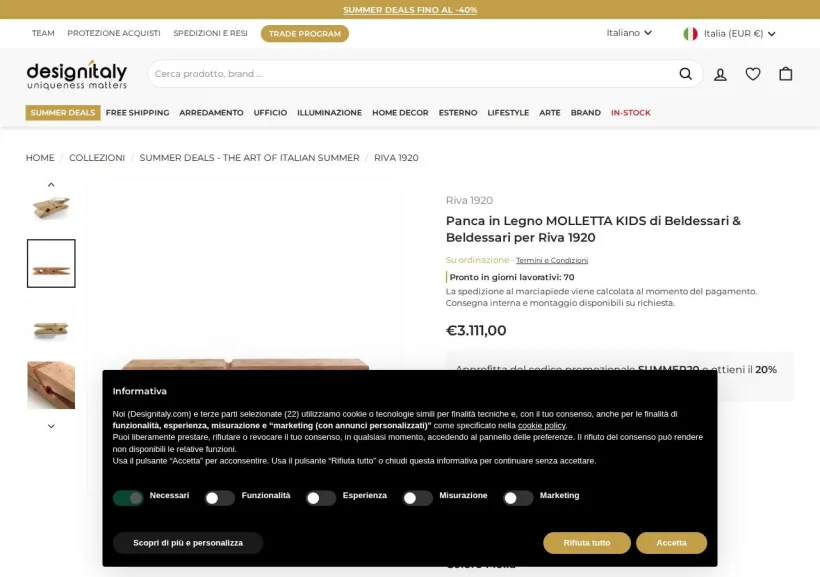The height and width of the screenshot is (577, 820).
Task: Open the ILLUMINAZIONE menu
Action: tap(329, 112)
